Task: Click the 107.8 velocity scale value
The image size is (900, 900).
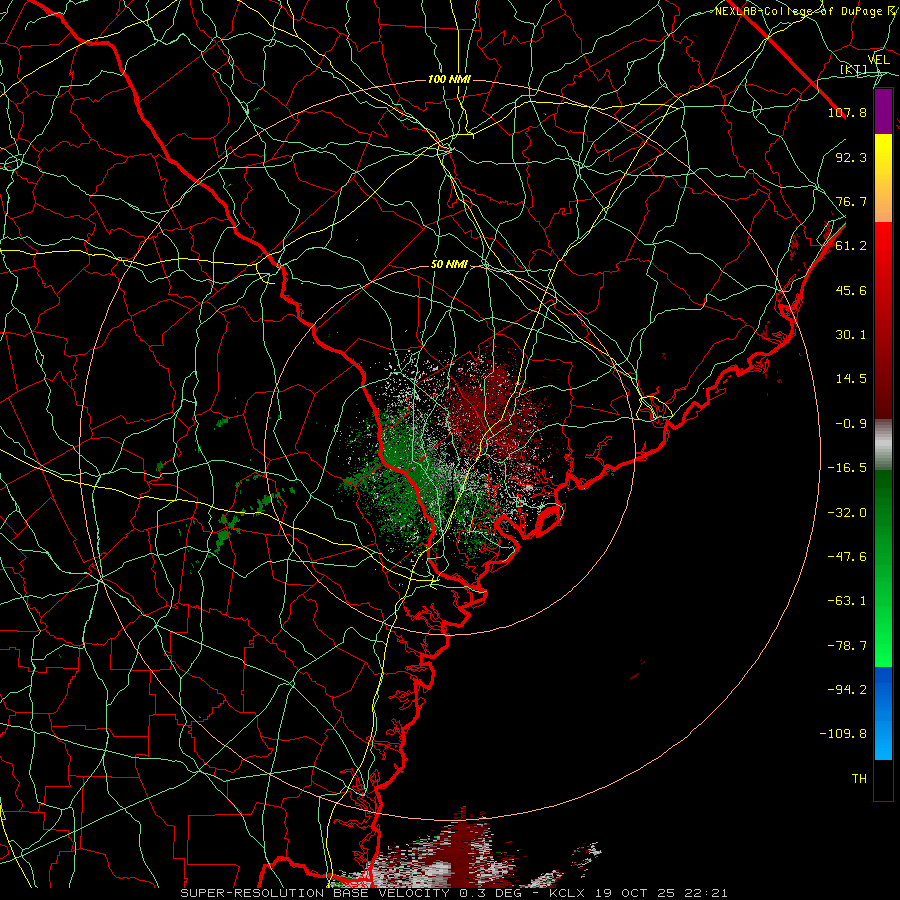Action: point(847,112)
